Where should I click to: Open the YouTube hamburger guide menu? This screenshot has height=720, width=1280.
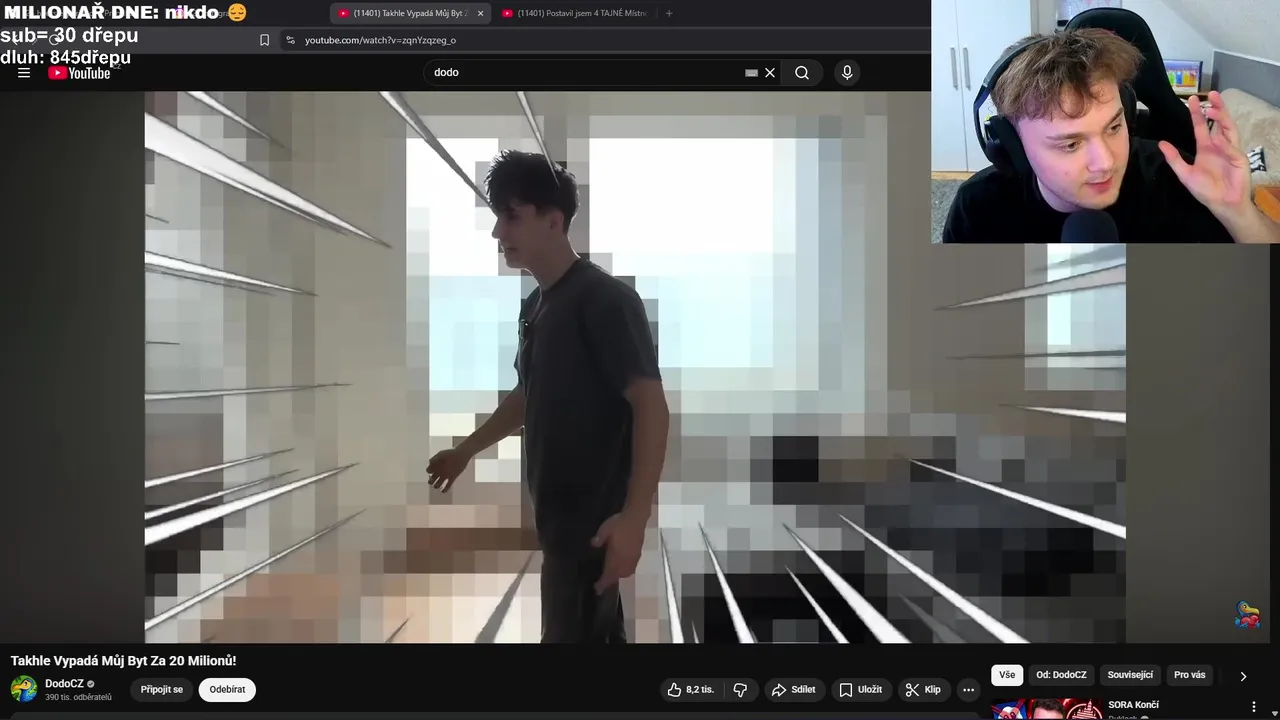(24, 72)
